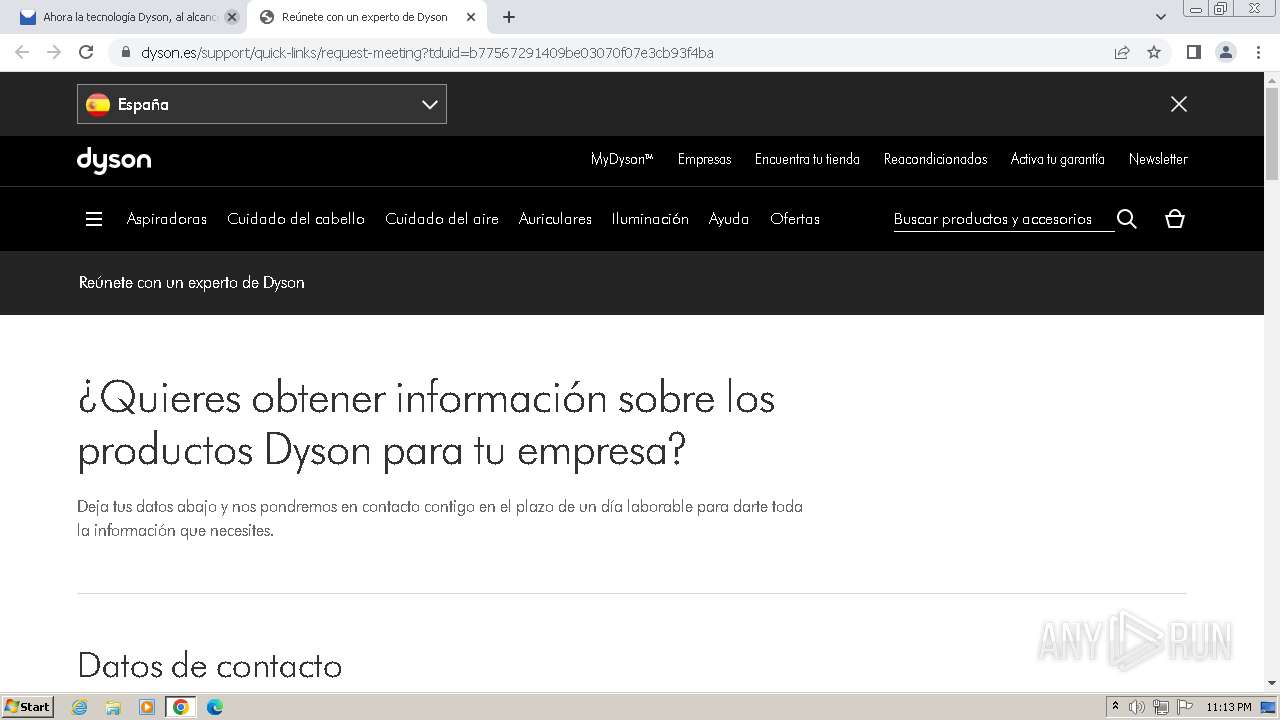This screenshot has width=1280, height=720.
Task: Launch Microsoft Edge from taskbar
Action: point(215,707)
